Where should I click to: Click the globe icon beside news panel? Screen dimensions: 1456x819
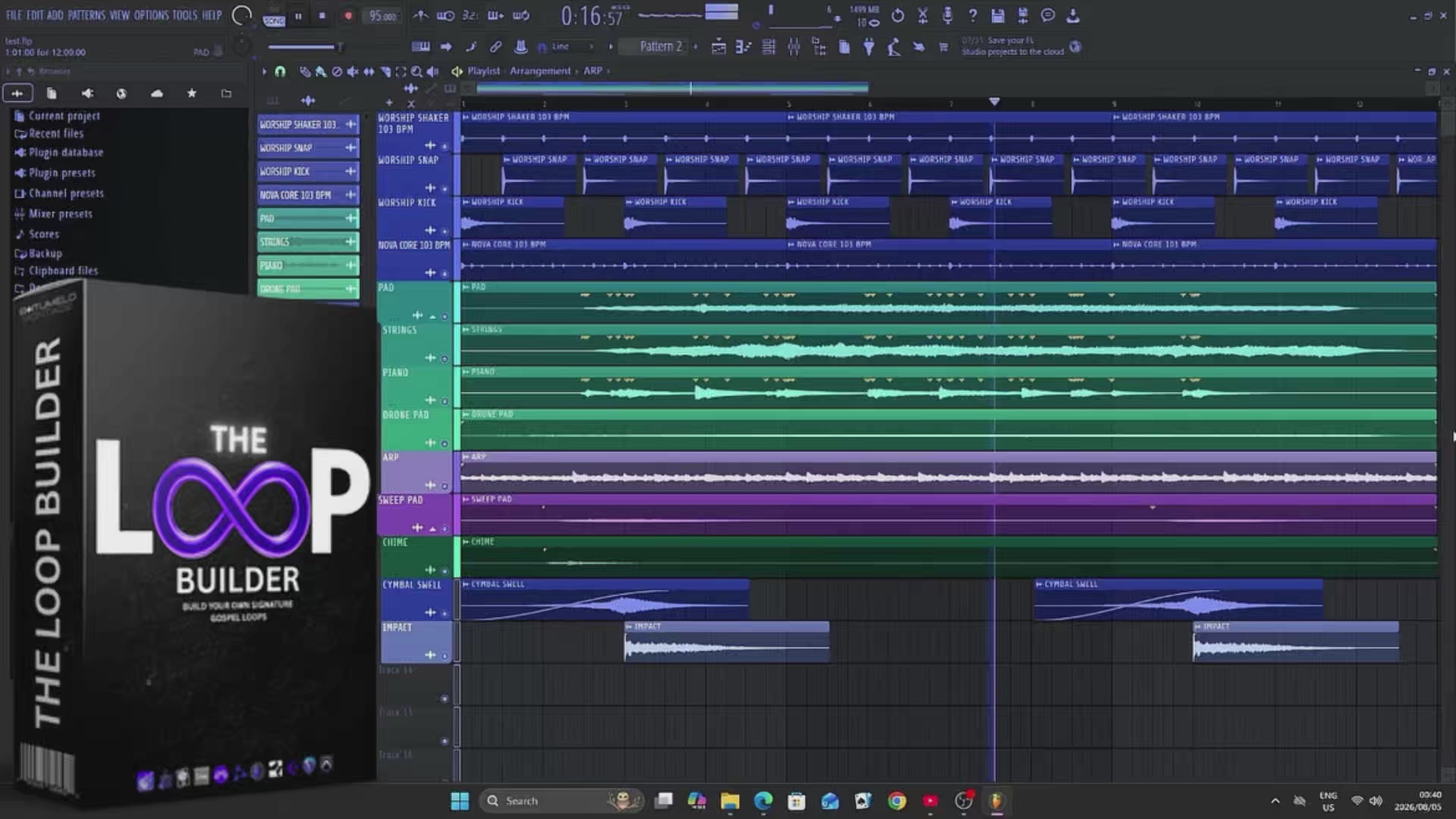point(1075,47)
